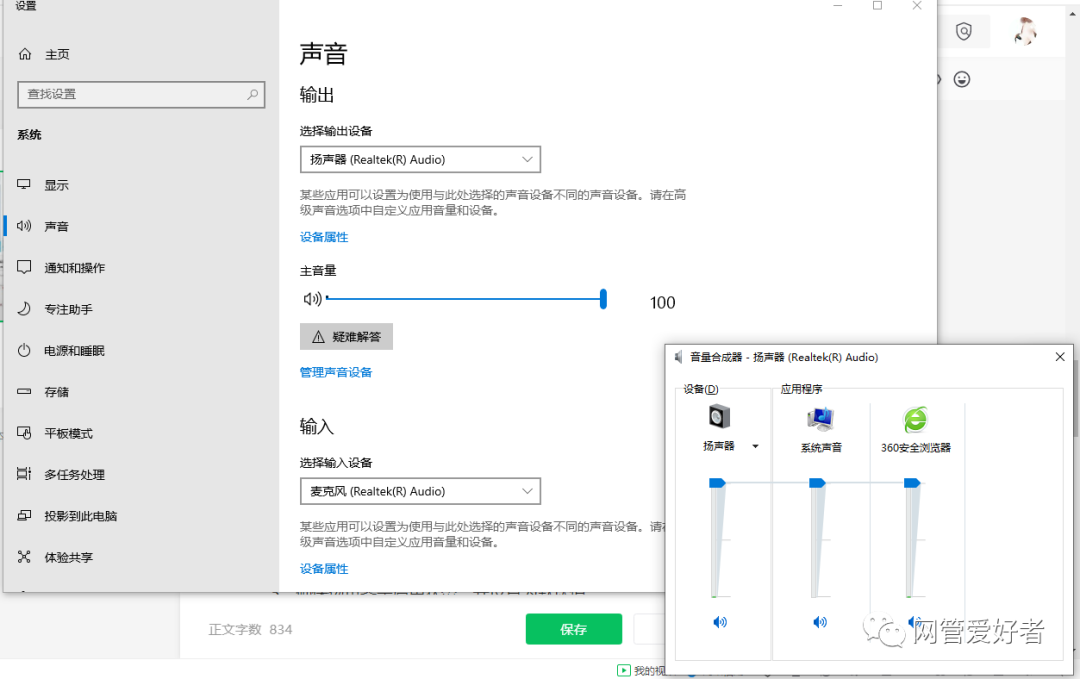
Task: Expand the 扬声器 output device dropdown
Action: tap(420, 160)
